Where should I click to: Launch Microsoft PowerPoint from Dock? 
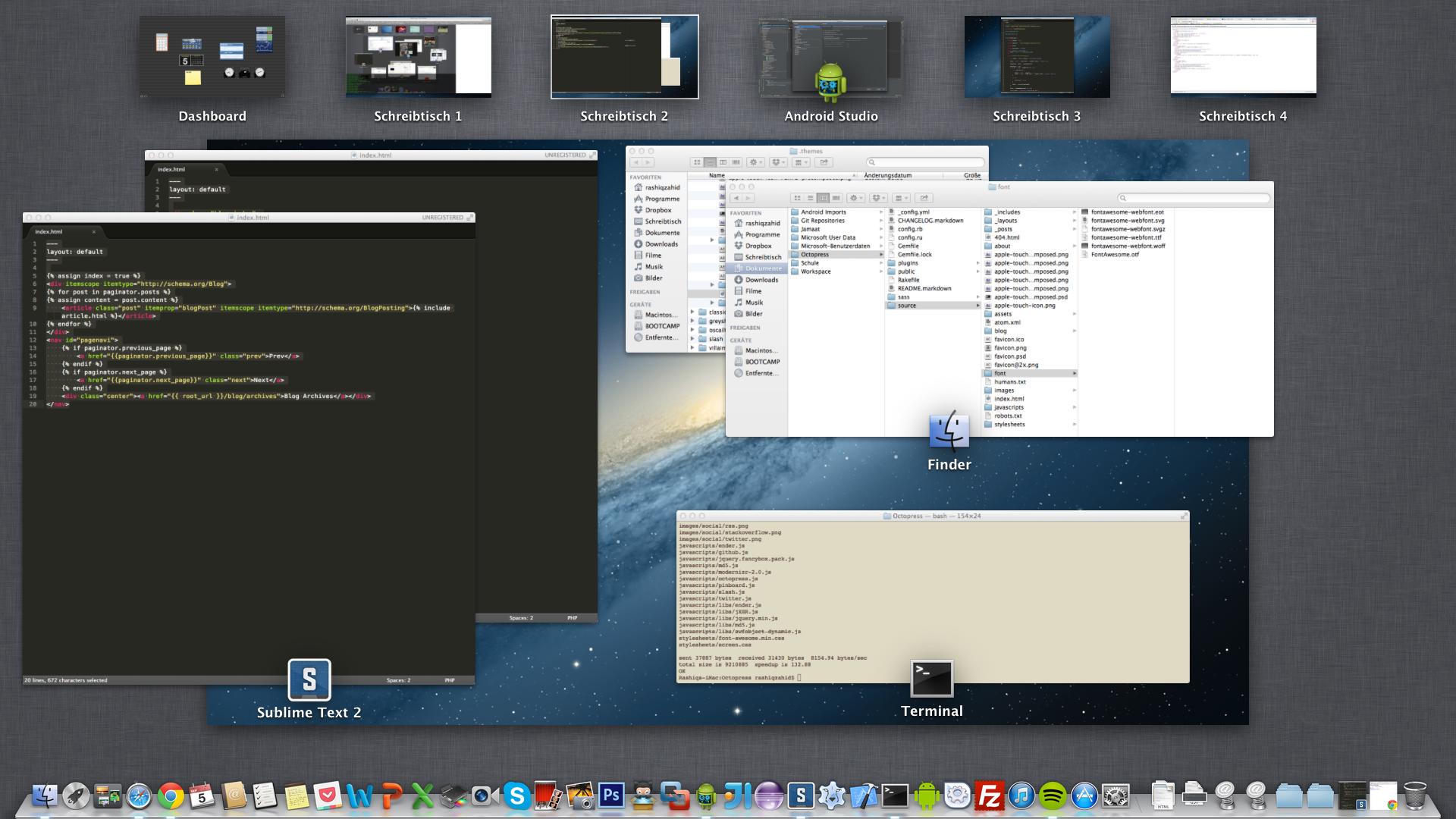pos(391,795)
